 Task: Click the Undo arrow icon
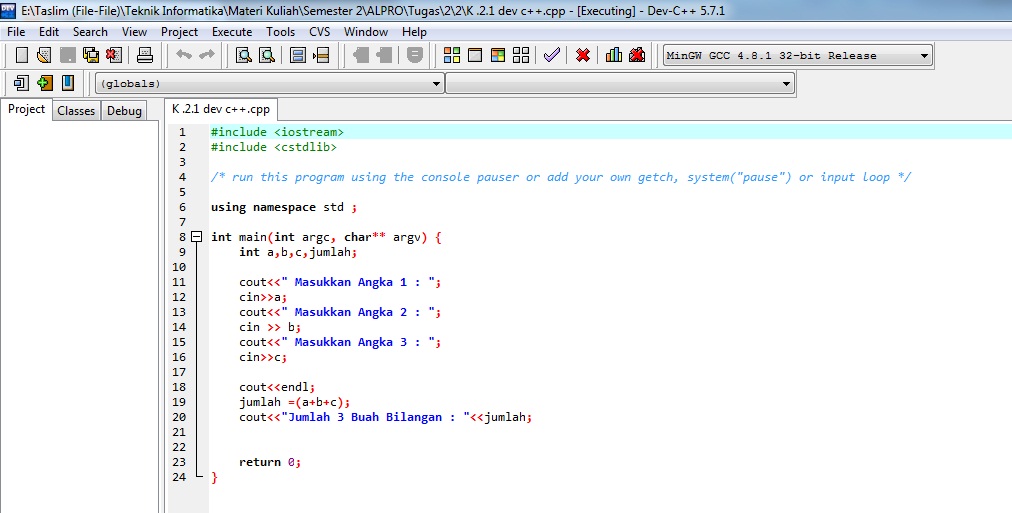(x=184, y=55)
